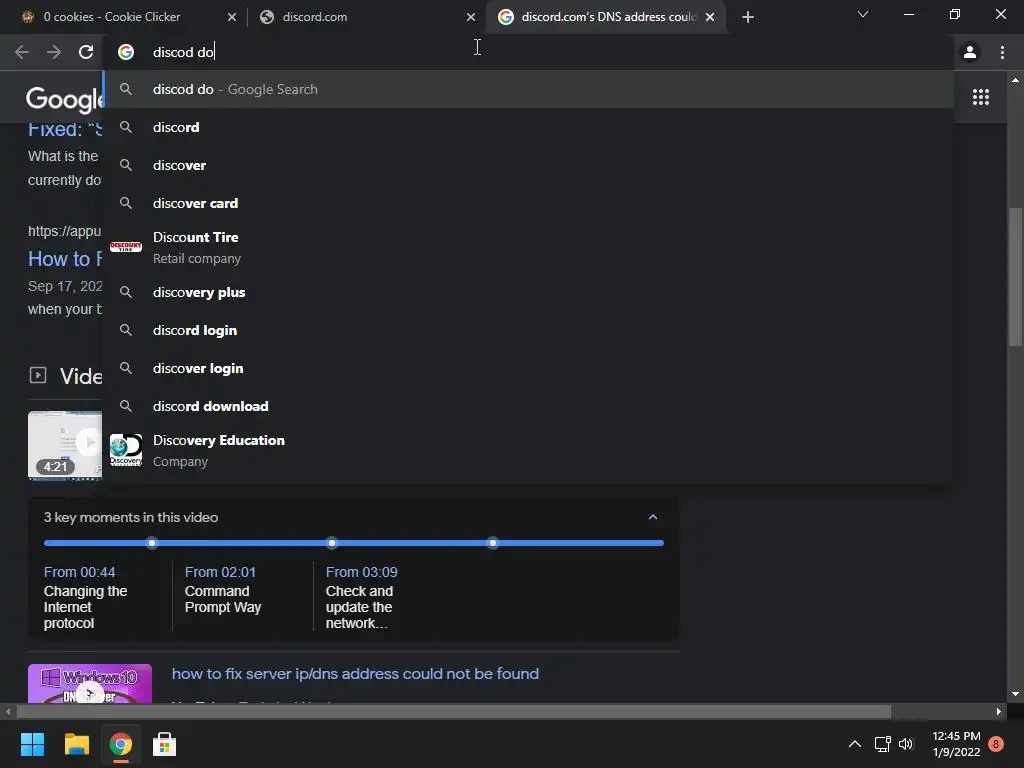Screen dimensions: 1024x768
Task: Click the Google icon in the address bar
Action: tap(126, 52)
